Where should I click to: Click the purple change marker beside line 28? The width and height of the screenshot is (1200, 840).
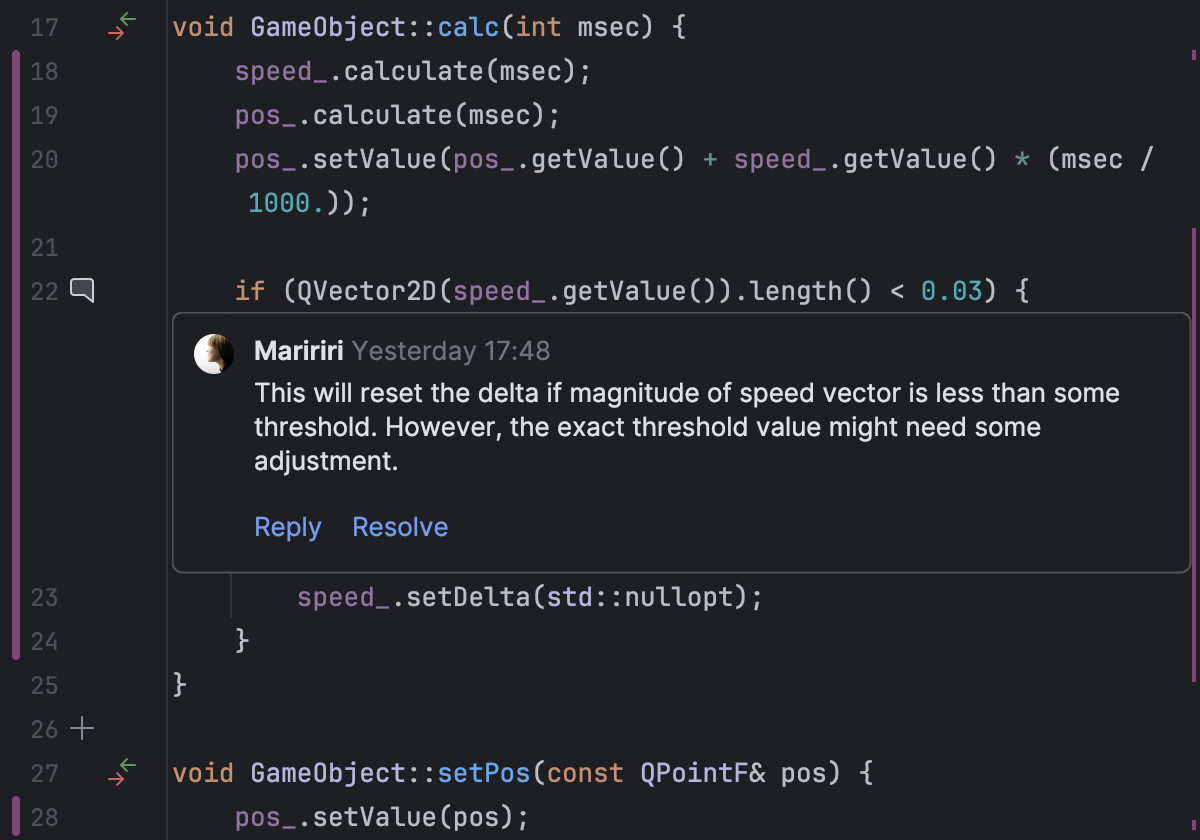pyautogui.click(x=16, y=816)
